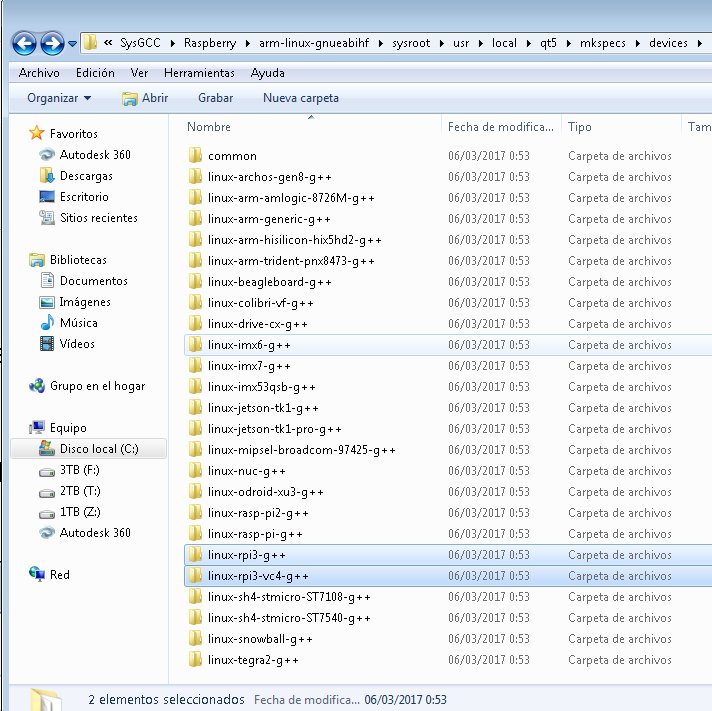Jump to arm-linux-gnueabihf breadcrumb
This screenshot has height=711, width=712.
coord(314,43)
